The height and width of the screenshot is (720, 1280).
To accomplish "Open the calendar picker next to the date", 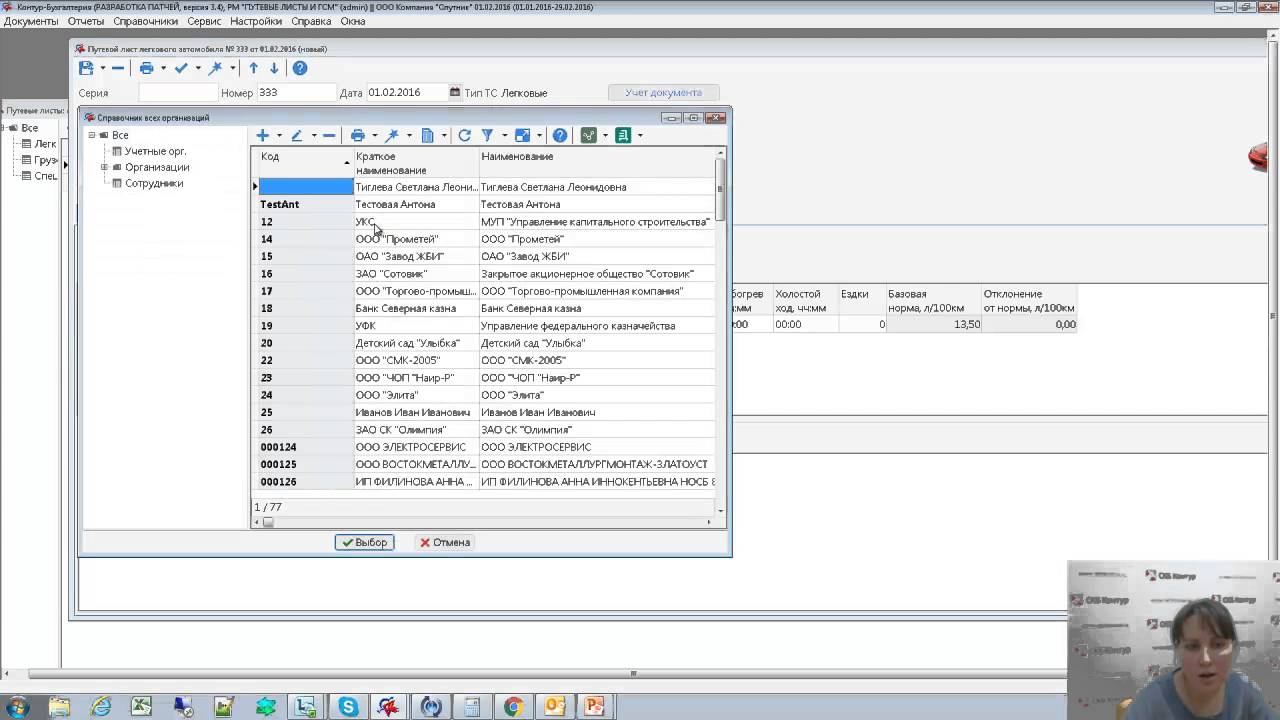I will click(x=455, y=92).
